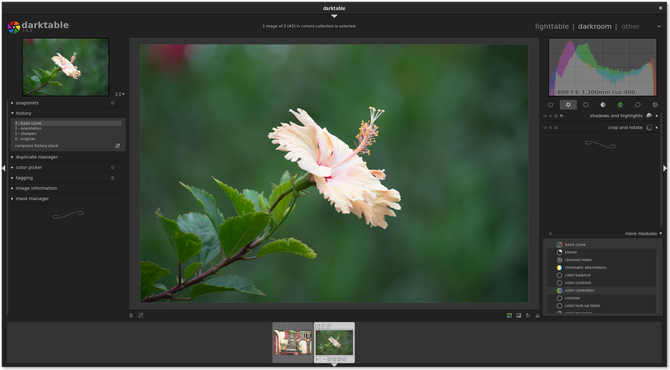Screen dimensions: 670x370
Task: Click the color balance module icon
Action: click(559, 276)
